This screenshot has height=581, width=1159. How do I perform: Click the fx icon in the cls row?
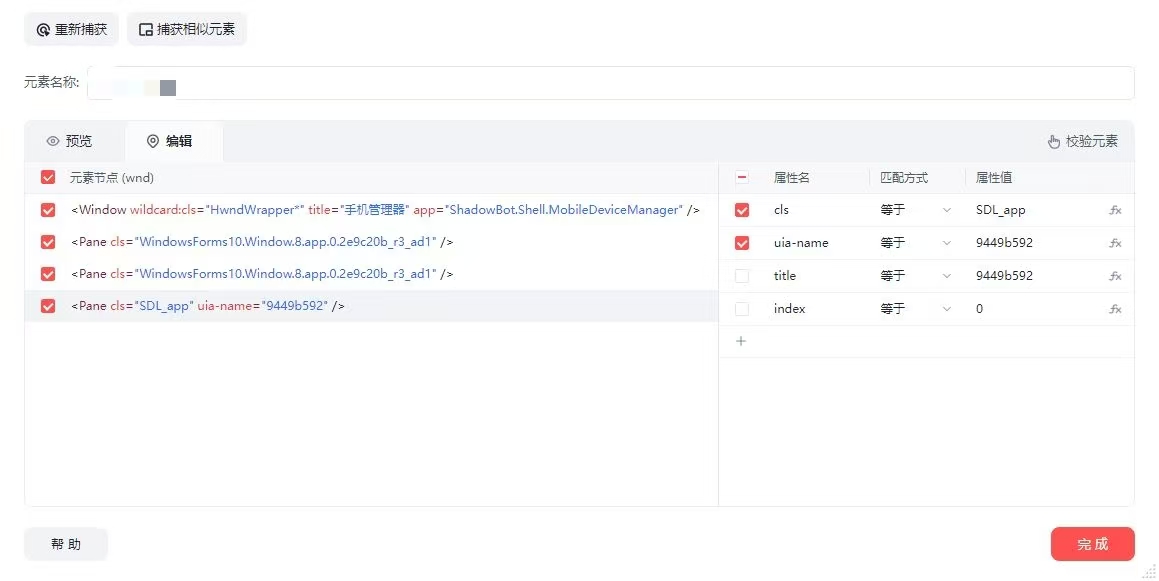[x=1115, y=210]
